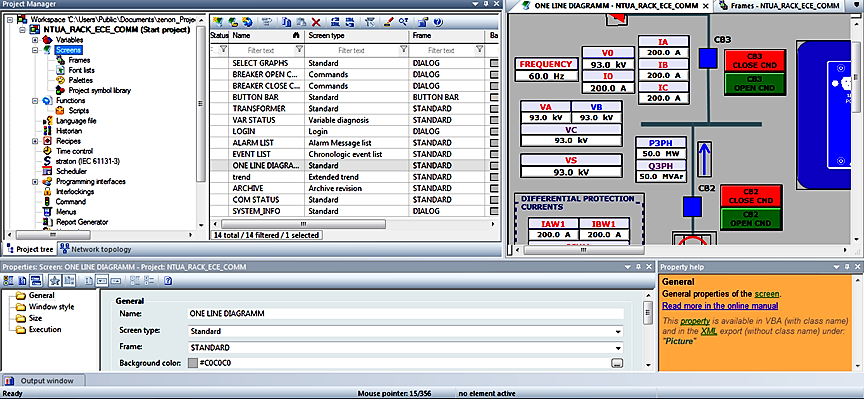864x399 pixels.
Task: Click the Name field containing ONE LINE DIAGRAMM
Action: 405,314
